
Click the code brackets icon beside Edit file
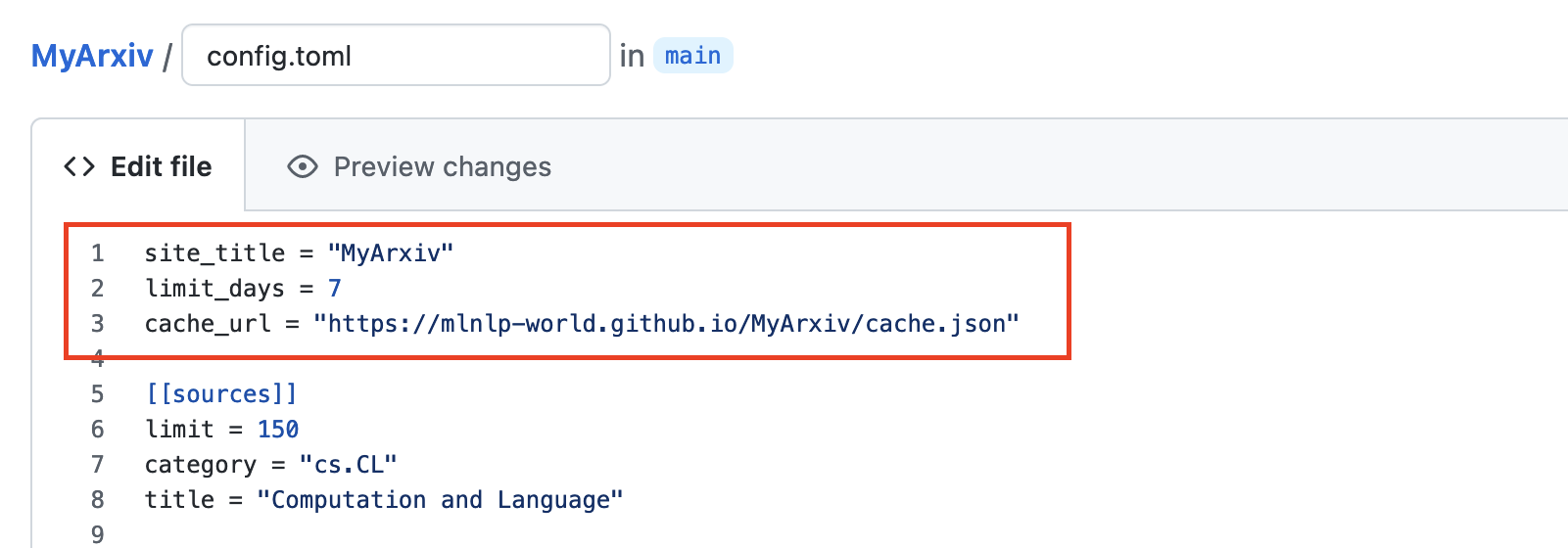[79, 166]
